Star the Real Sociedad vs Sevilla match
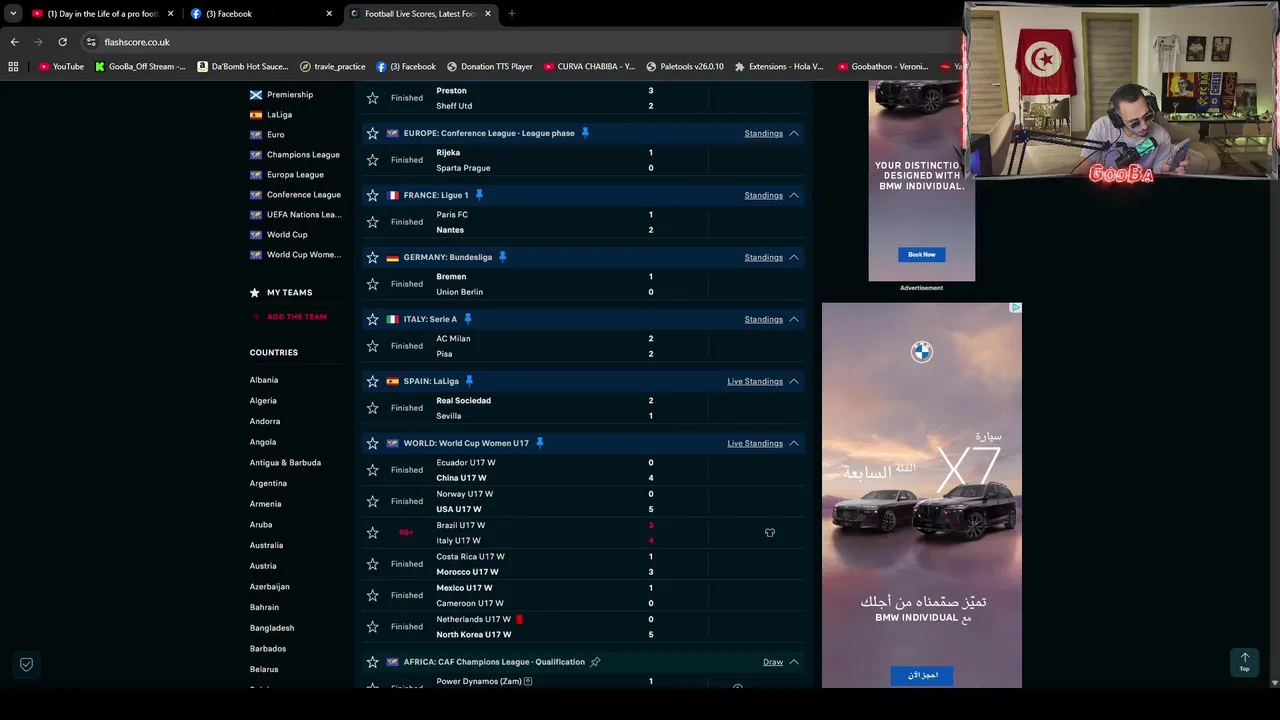Viewport: 1280px width, 720px height. [x=372, y=408]
